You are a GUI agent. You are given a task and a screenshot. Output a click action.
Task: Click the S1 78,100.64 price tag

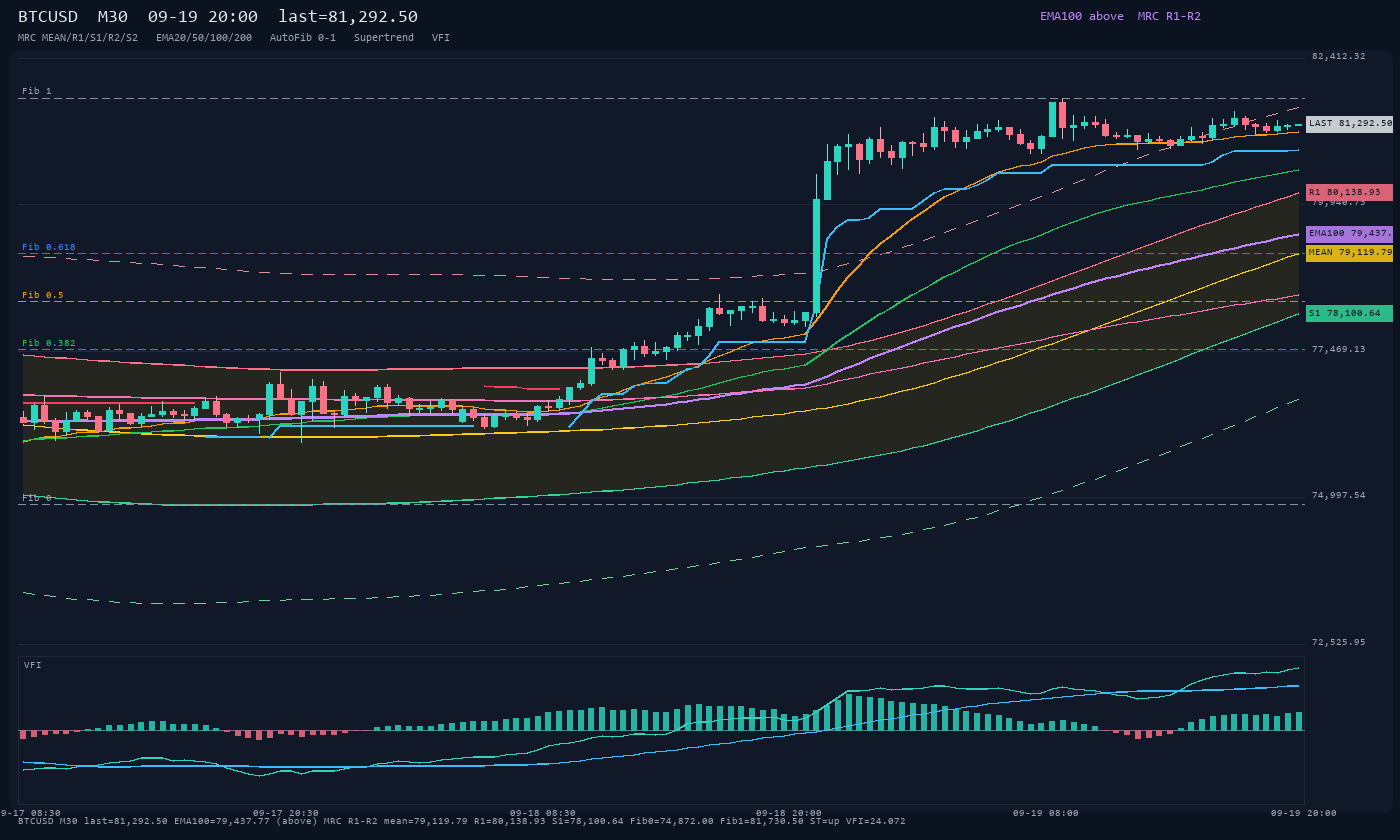click(x=1349, y=313)
